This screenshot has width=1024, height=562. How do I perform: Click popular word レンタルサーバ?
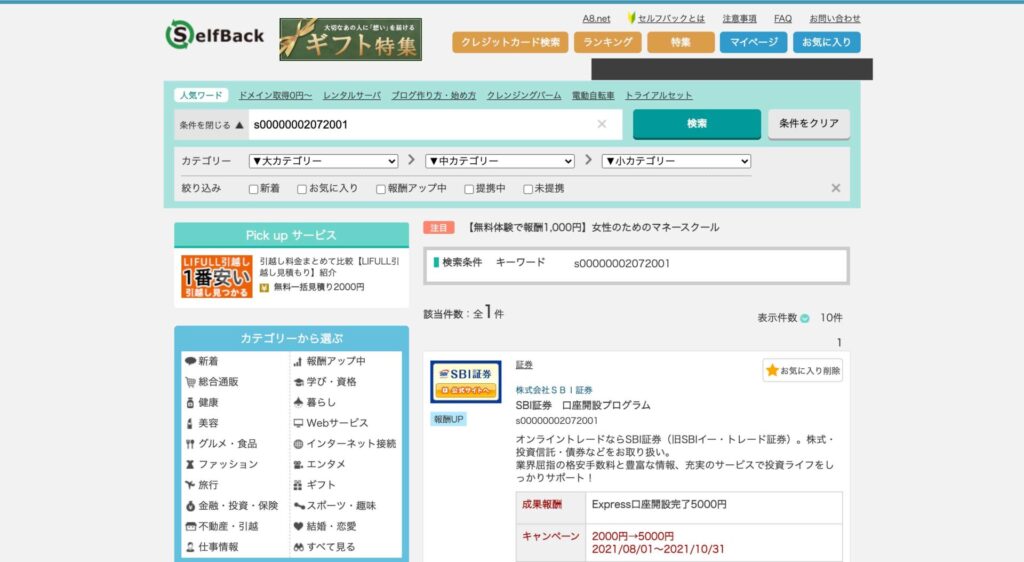[x=351, y=95]
